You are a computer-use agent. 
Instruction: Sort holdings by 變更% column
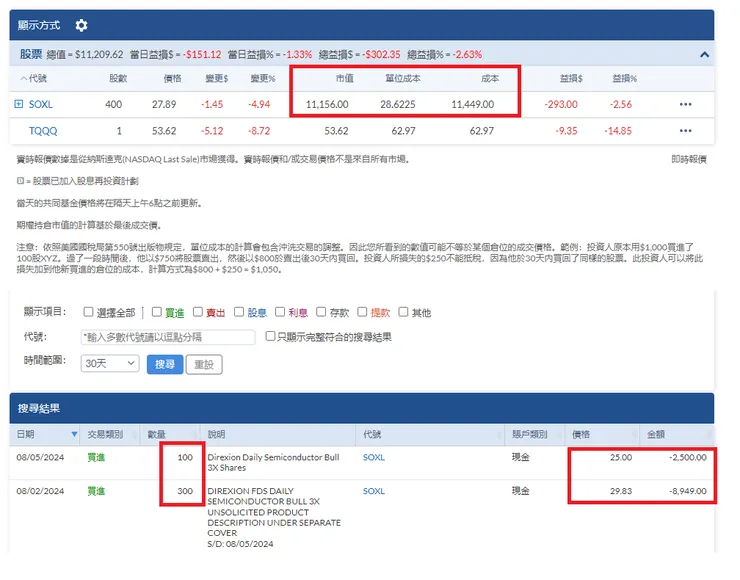(x=262, y=78)
